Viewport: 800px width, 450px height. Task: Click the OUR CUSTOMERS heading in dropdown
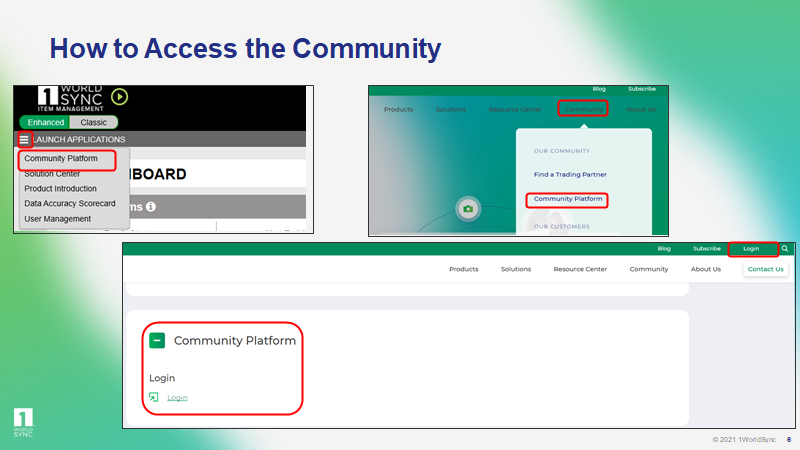pos(561,227)
